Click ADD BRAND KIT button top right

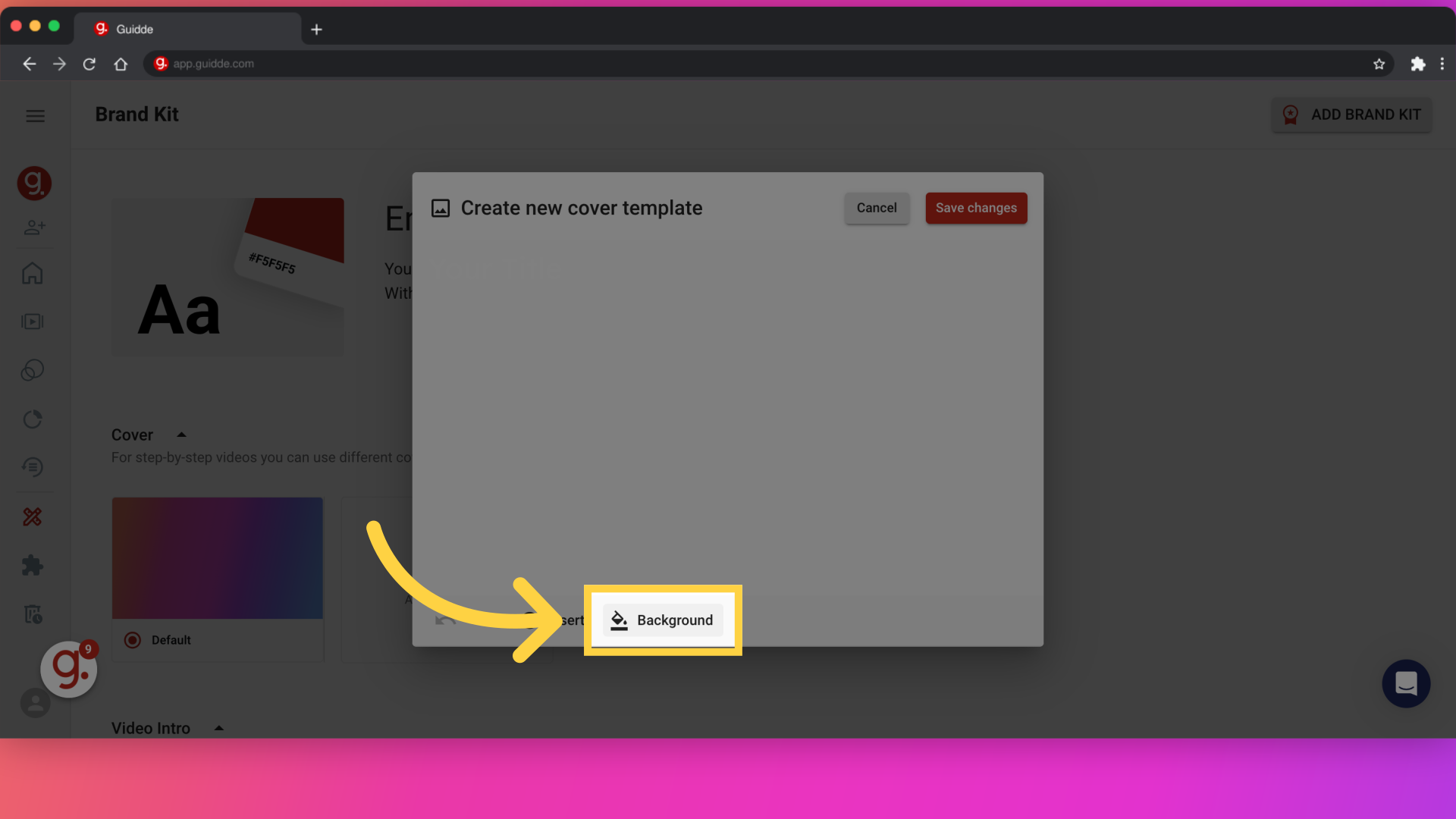click(x=1353, y=114)
